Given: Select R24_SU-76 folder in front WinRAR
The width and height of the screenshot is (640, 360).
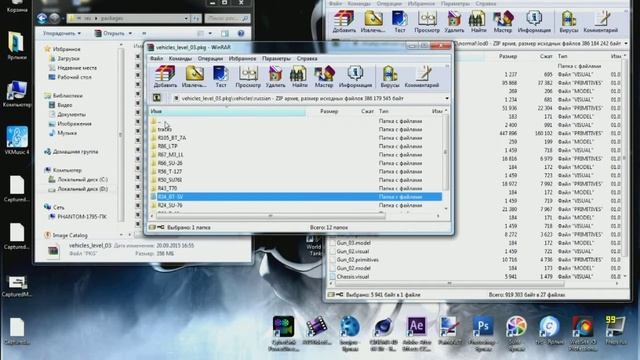Looking at the screenshot, I should pos(170,205).
